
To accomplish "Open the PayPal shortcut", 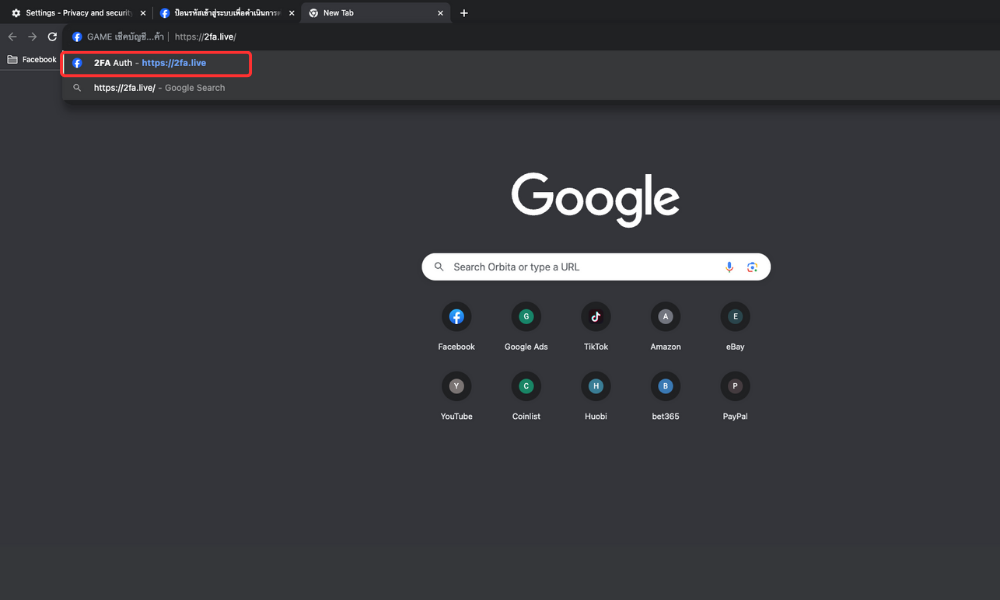I will point(735,395).
